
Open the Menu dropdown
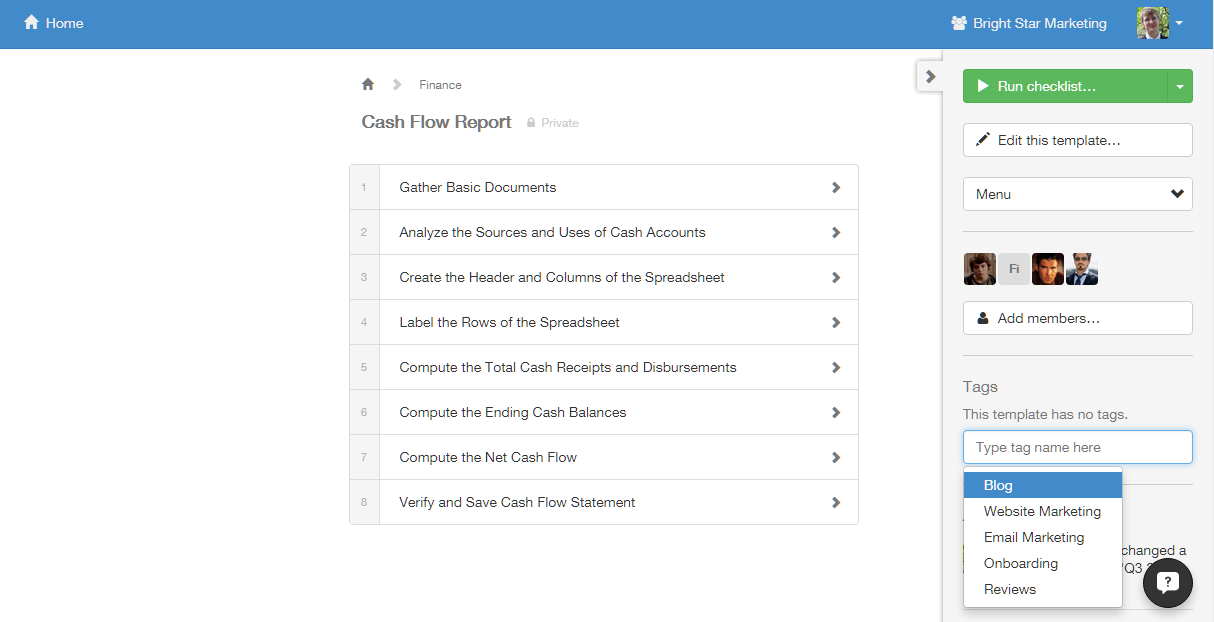[x=1077, y=194]
